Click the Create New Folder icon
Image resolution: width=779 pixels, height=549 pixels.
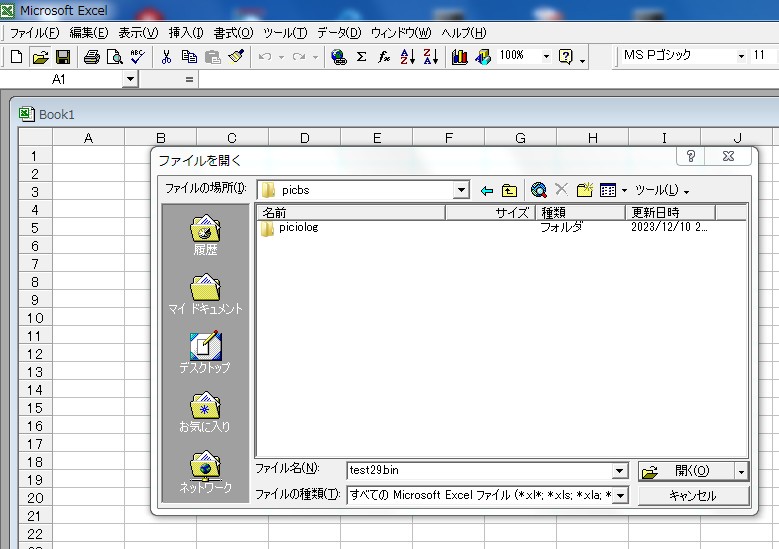[x=585, y=190]
